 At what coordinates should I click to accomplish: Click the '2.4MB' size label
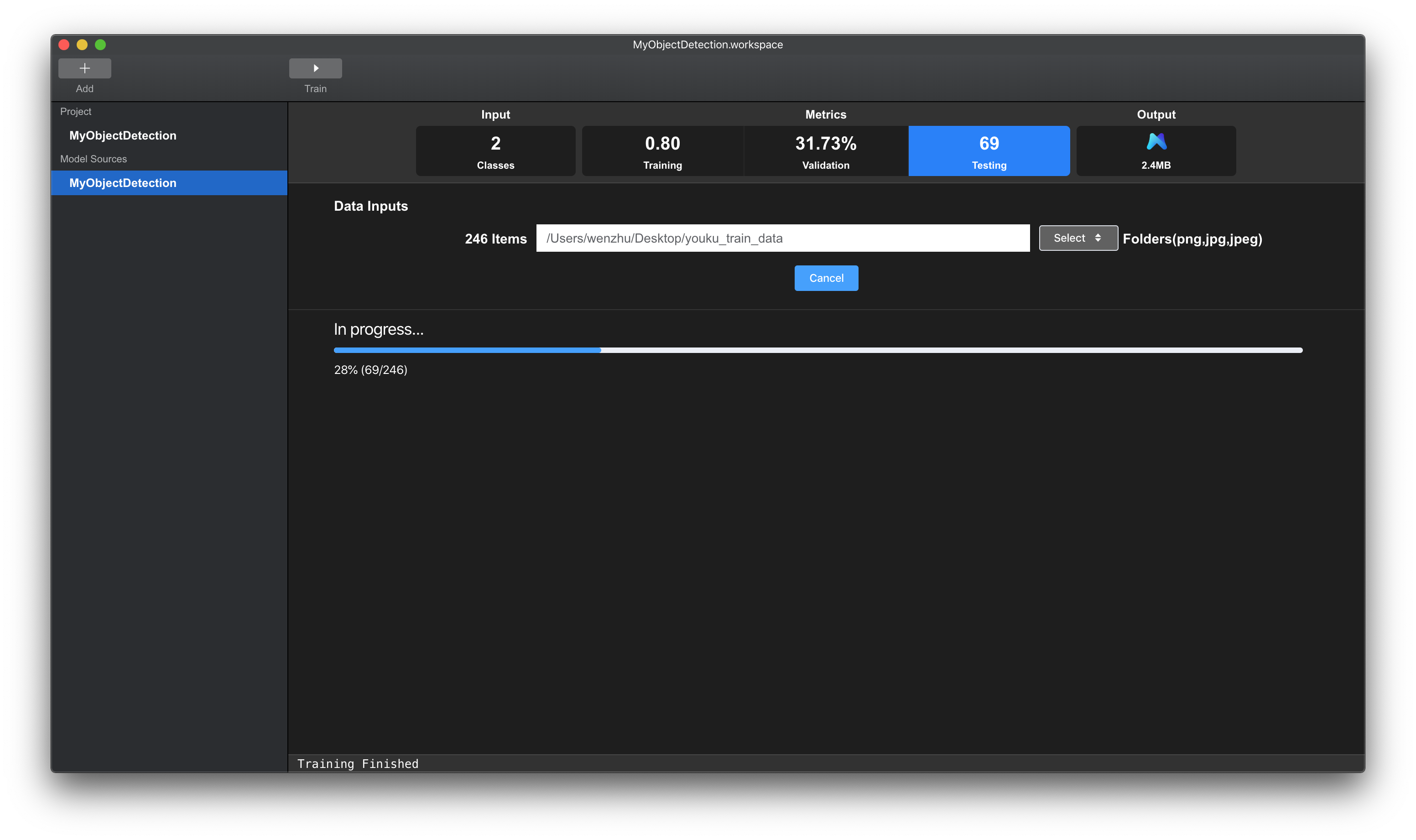click(x=1156, y=165)
